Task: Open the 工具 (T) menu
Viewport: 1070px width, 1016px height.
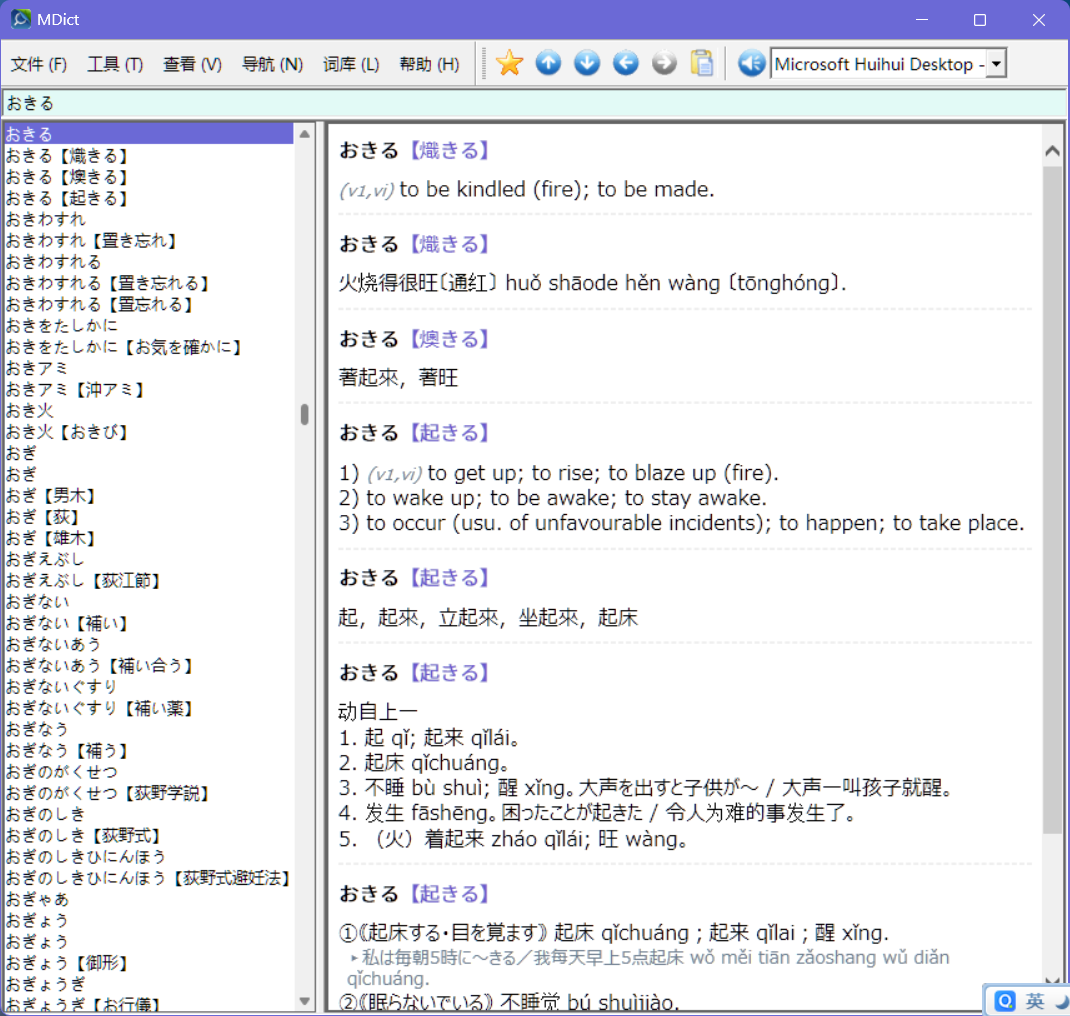Action: (x=115, y=64)
